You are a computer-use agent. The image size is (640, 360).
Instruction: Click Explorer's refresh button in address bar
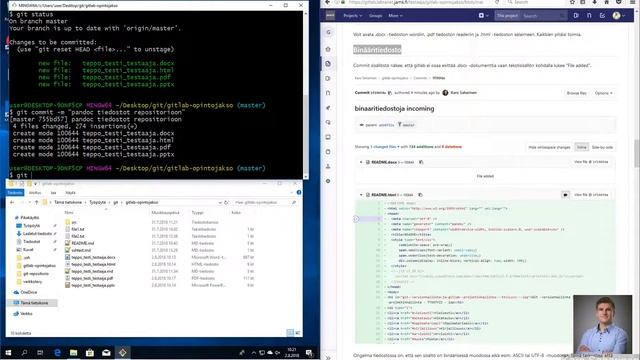(226, 202)
